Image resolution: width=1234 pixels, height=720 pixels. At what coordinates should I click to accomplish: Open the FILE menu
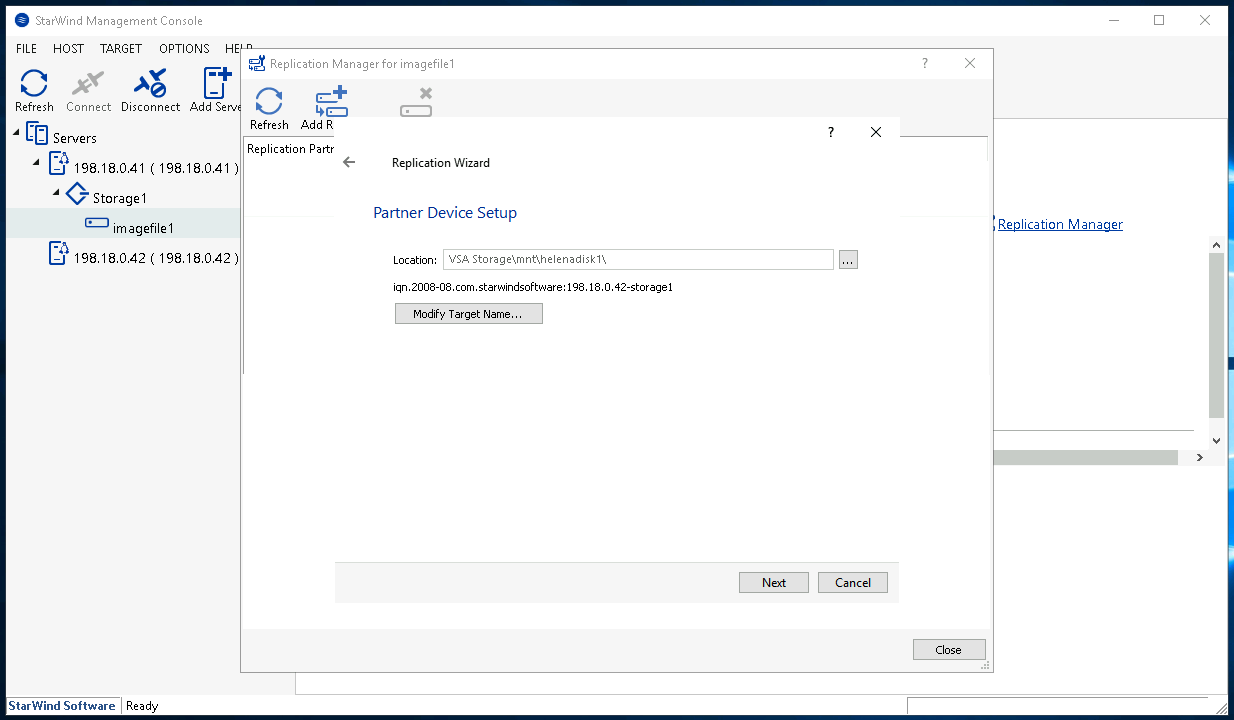(x=26, y=48)
